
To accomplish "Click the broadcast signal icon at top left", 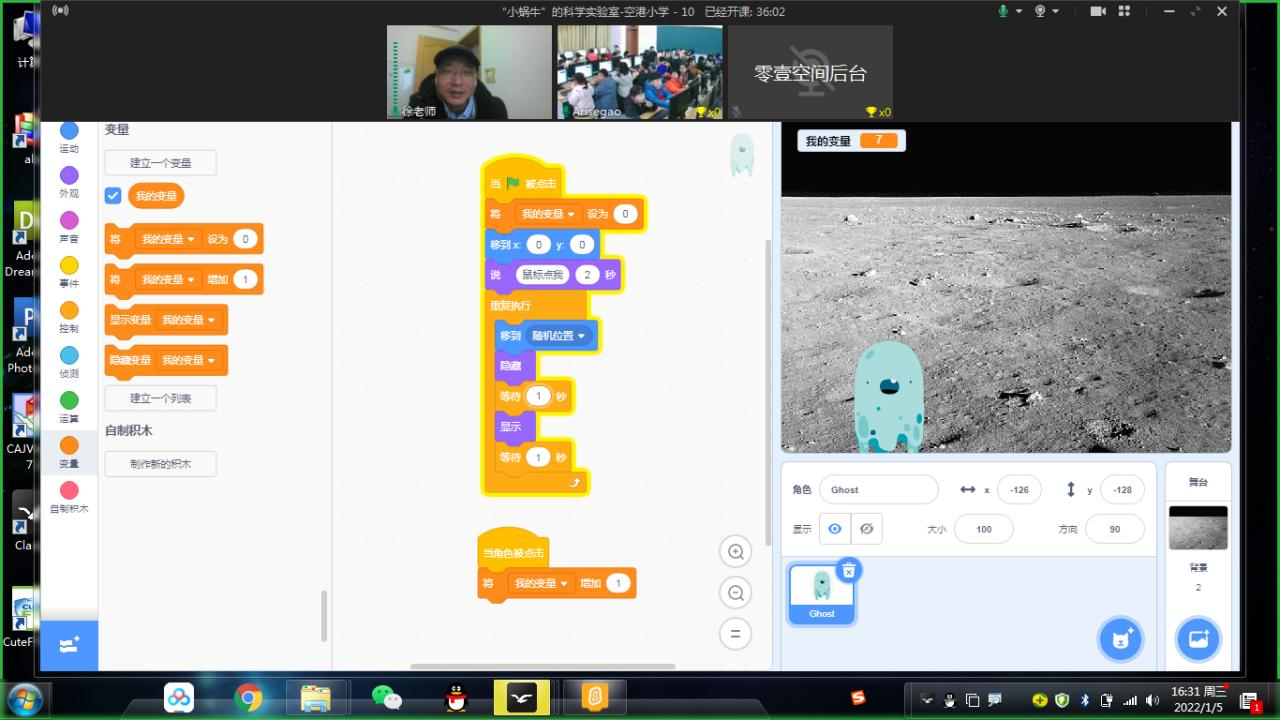I will point(60,11).
